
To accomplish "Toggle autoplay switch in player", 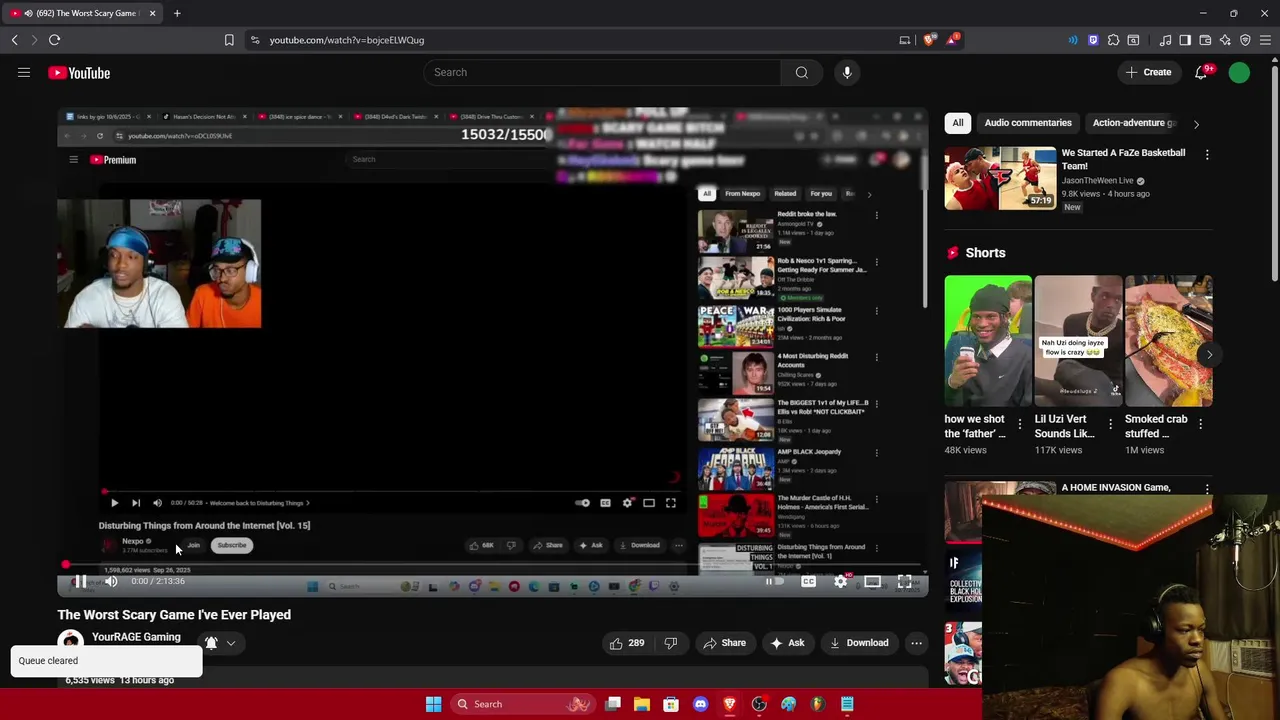I will 773,581.
